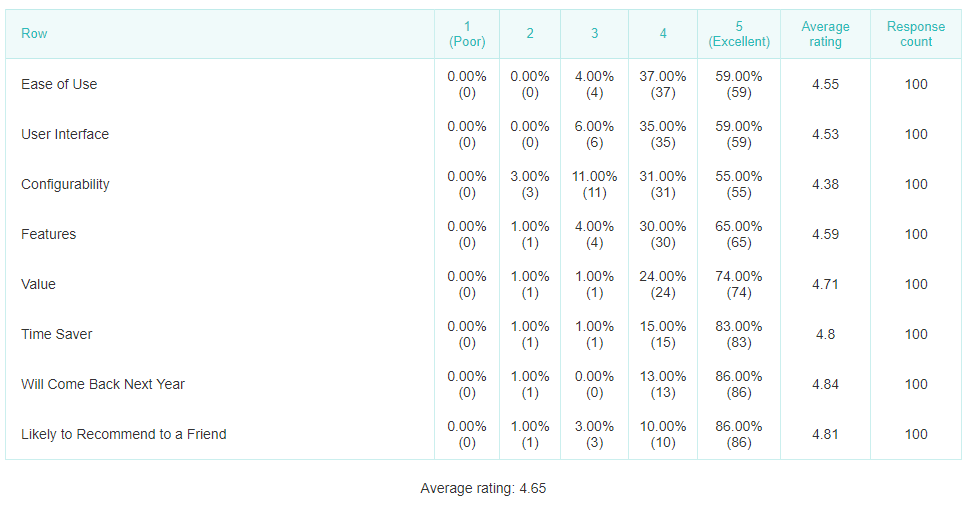Click the 65.00% Excellent cell for Features
The height and width of the screenshot is (505, 968).
tap(739, 234)
